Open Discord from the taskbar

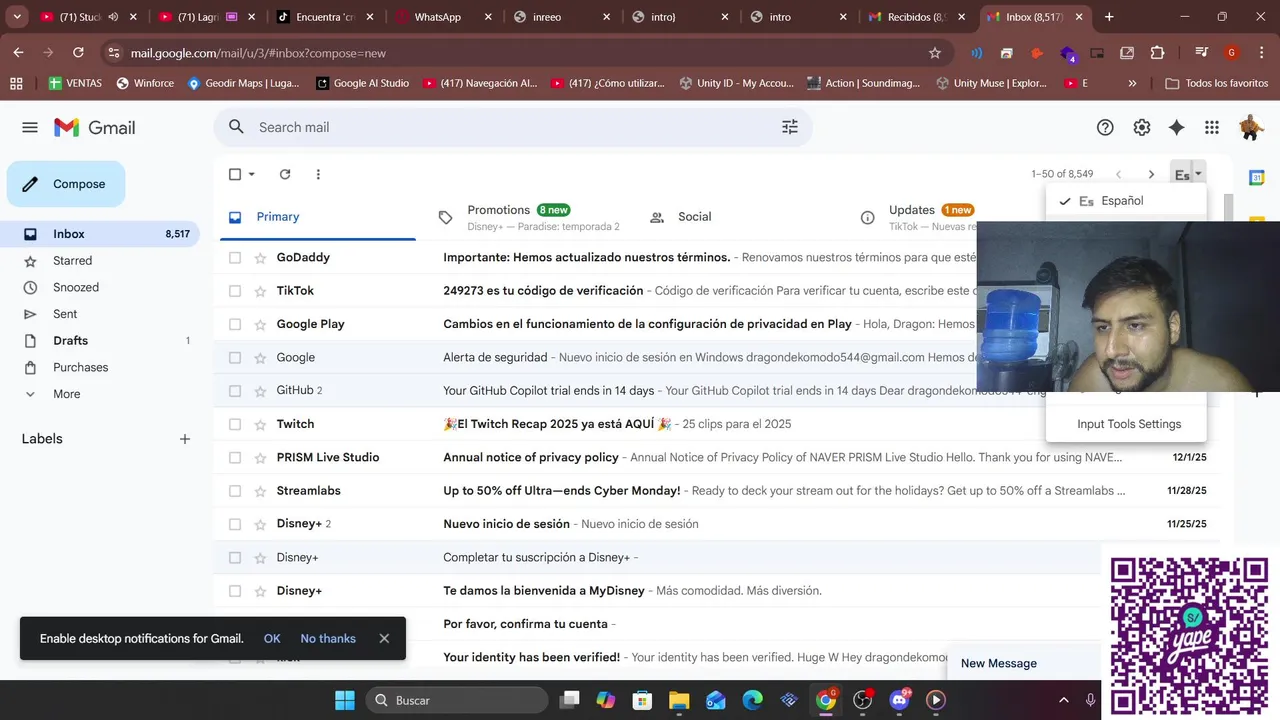(899, 700)
